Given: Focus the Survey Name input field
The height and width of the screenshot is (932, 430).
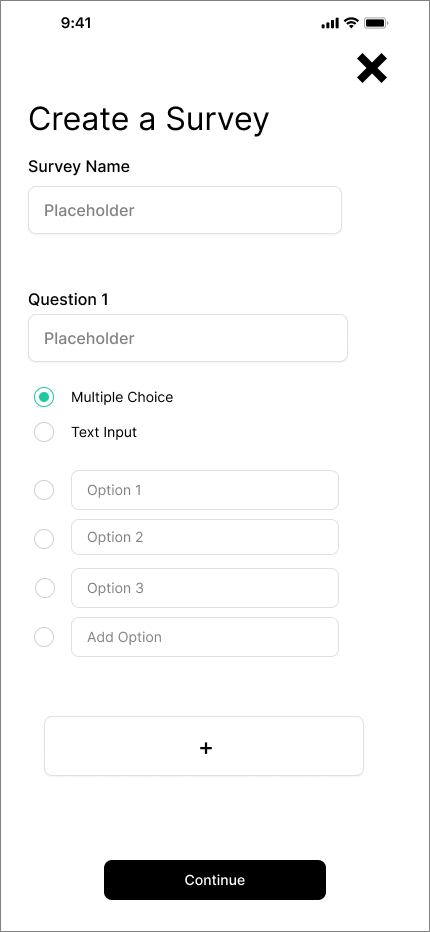Looking at the screenshot, I should click(185, 210).
